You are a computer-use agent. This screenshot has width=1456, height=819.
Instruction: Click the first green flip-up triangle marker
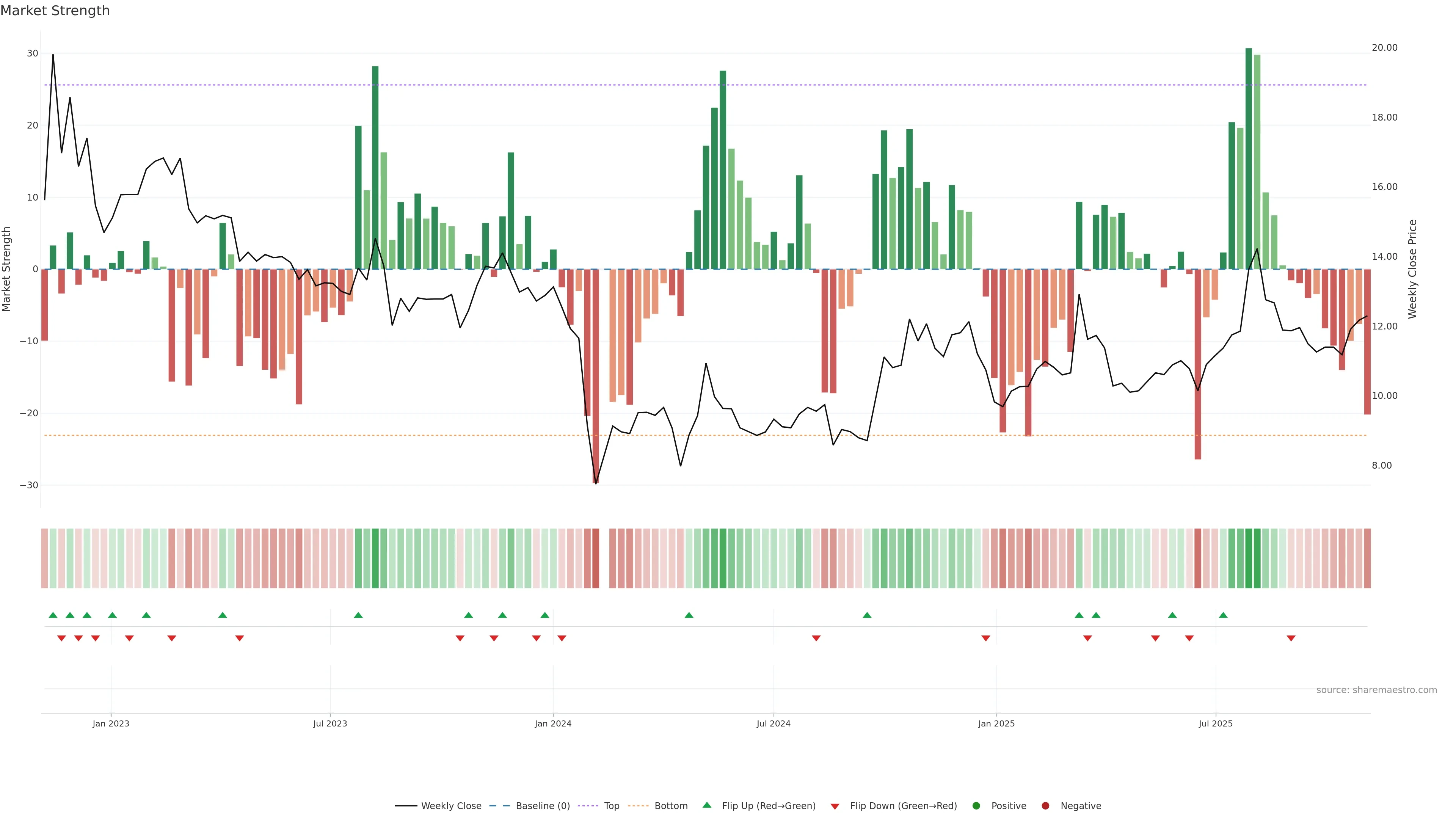pyautogui.click(x=53, y=615)
